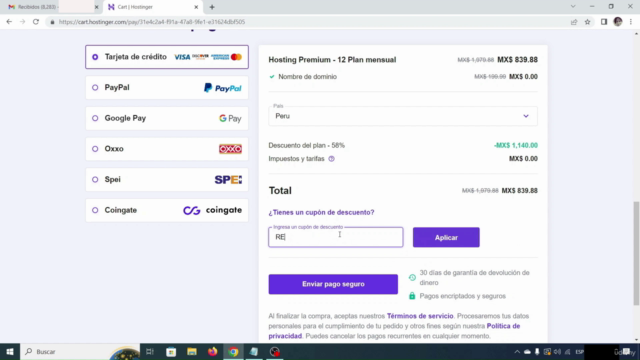Image resolution: width=640 pixels, height=360 pixels.
Task: Click the Visa card logo
Action: click(x=182, y=57)
